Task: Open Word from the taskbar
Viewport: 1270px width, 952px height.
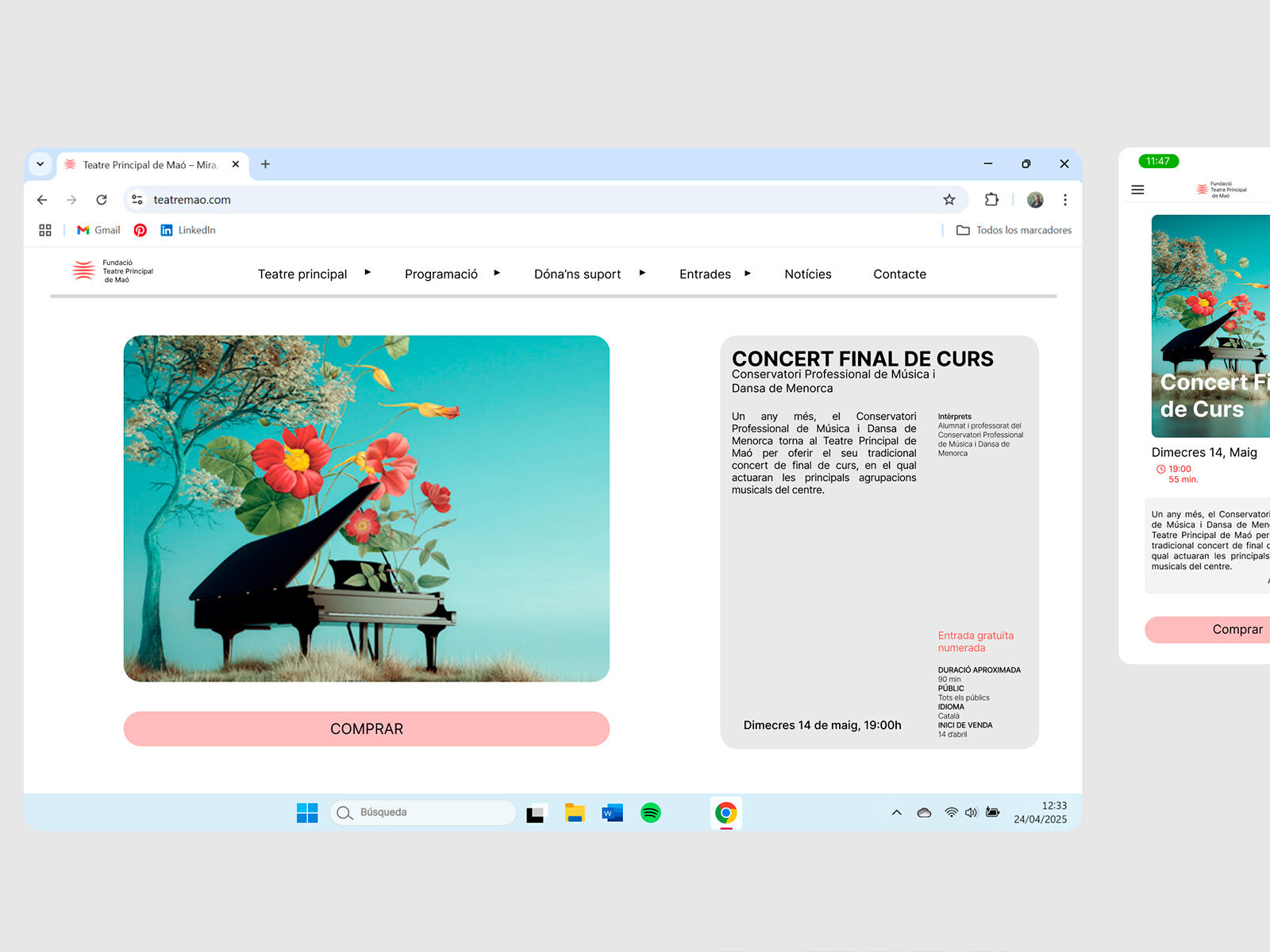Action: 612,812
